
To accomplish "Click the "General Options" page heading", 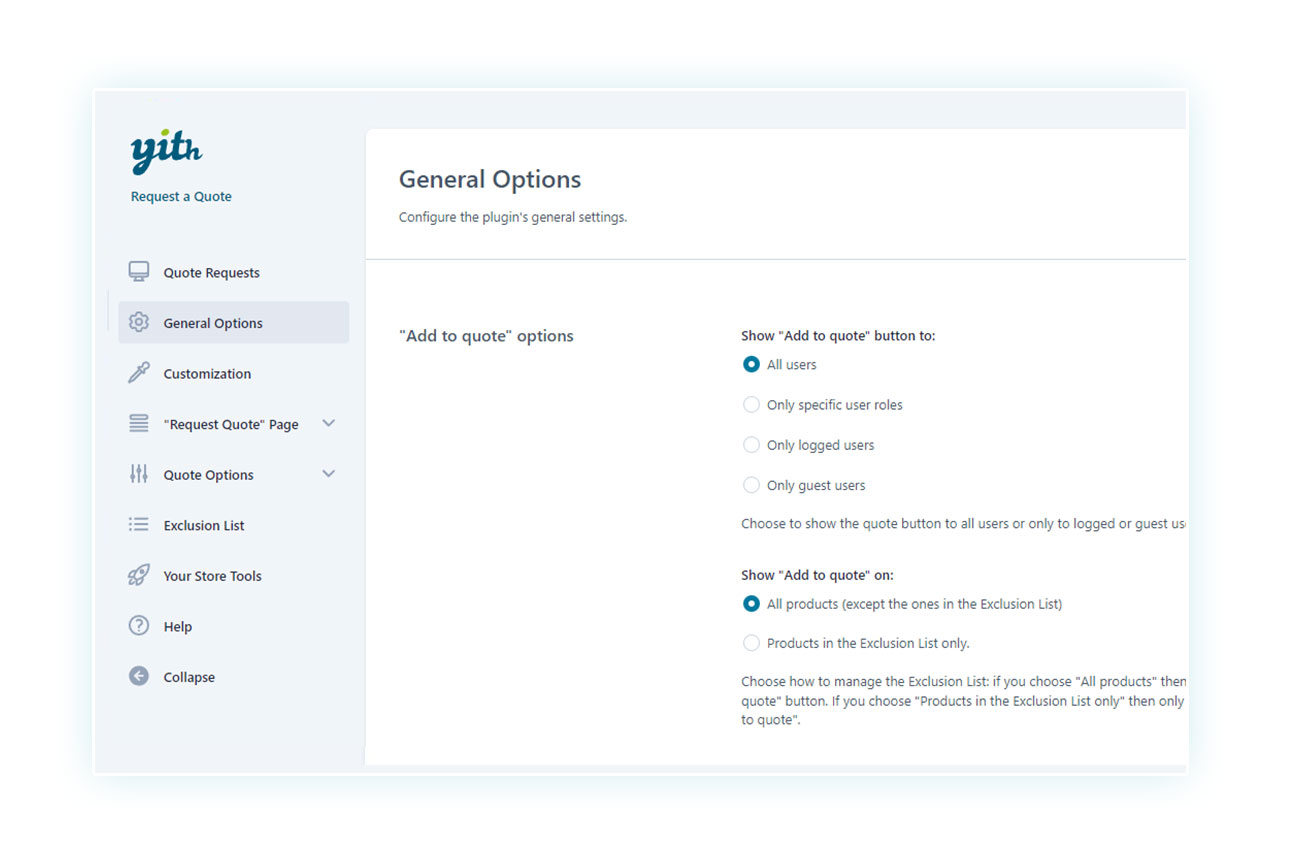I will pyautogui.click(x=490, y=179).
